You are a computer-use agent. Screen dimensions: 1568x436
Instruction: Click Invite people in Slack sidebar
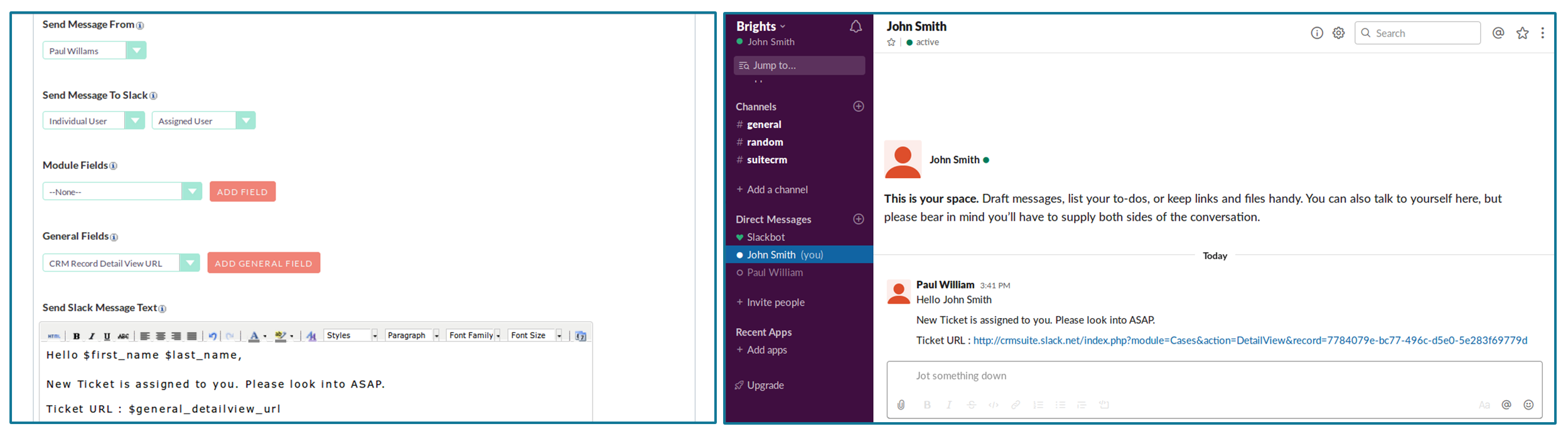tap(770, 302)
